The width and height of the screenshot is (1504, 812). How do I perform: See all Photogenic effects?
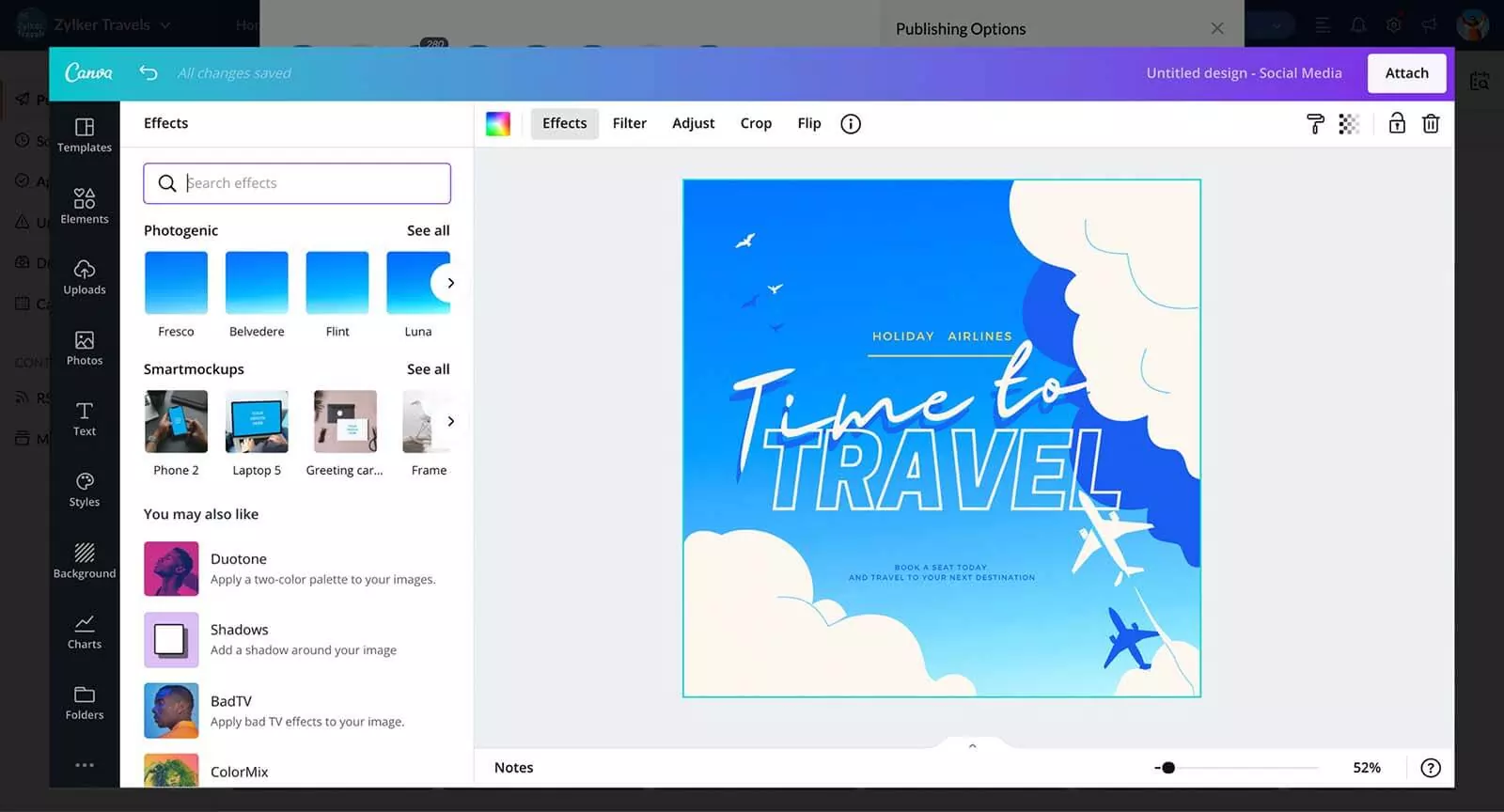point(428,230)
